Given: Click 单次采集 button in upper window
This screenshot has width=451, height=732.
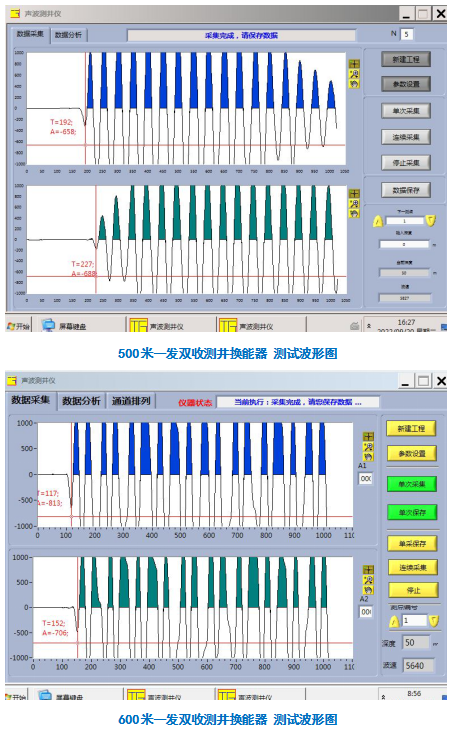Looking at the screenshot, I should pyautogui.click(x=405, y=111).
